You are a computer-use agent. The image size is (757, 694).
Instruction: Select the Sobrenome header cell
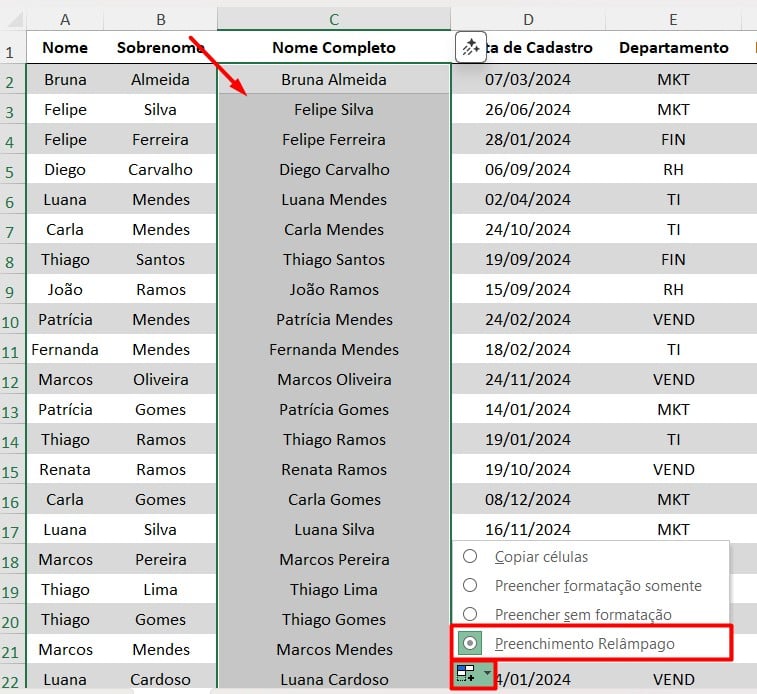click(x=160, y=48)
